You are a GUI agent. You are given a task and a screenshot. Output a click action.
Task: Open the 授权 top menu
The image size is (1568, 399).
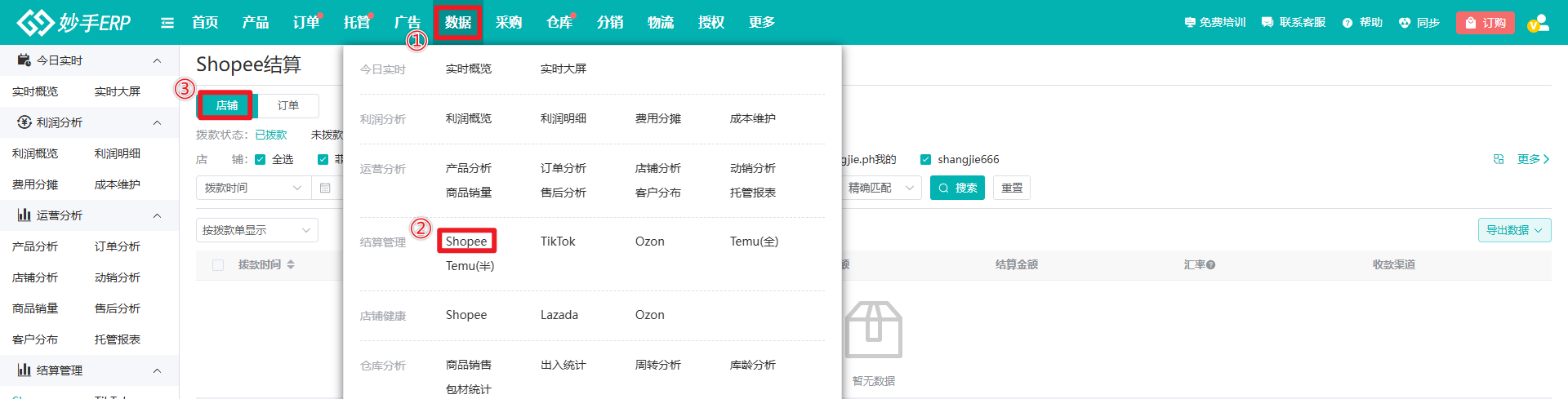pyautogui.click(x=711, y=23)
